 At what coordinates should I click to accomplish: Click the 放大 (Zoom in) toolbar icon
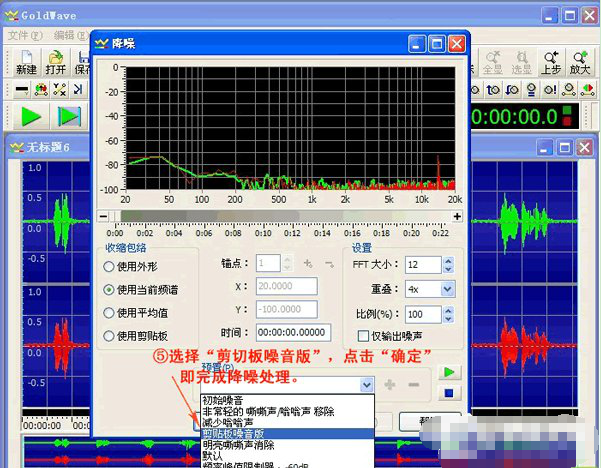tap(579, 62)
